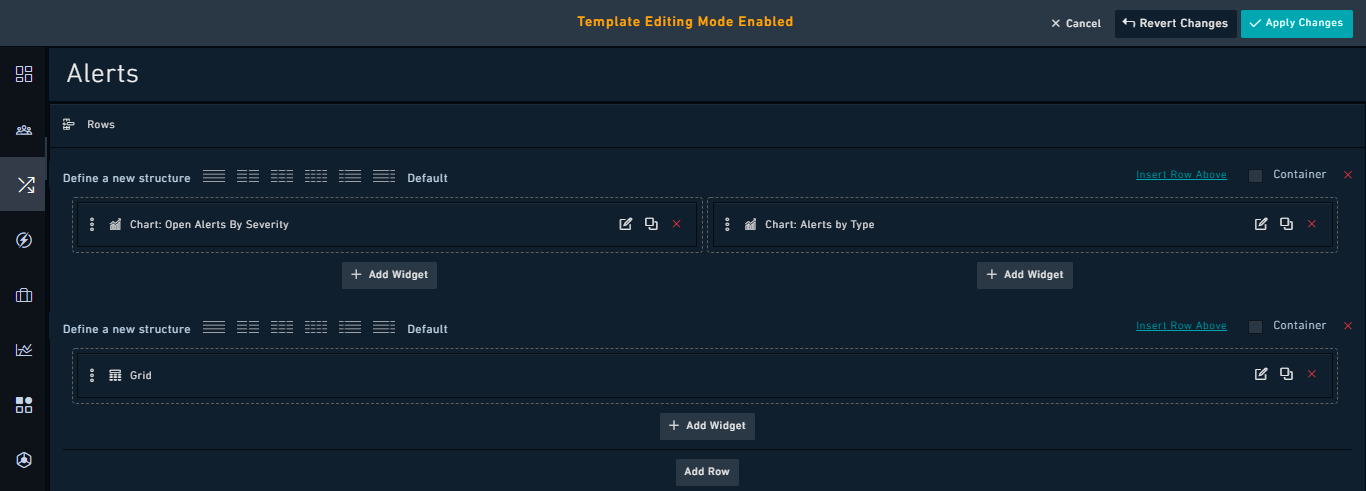The height and width of the screenshot is (491, 1366).
Task: Open the line chart reports sidebar icon
Action: click(x=24, y=350)
